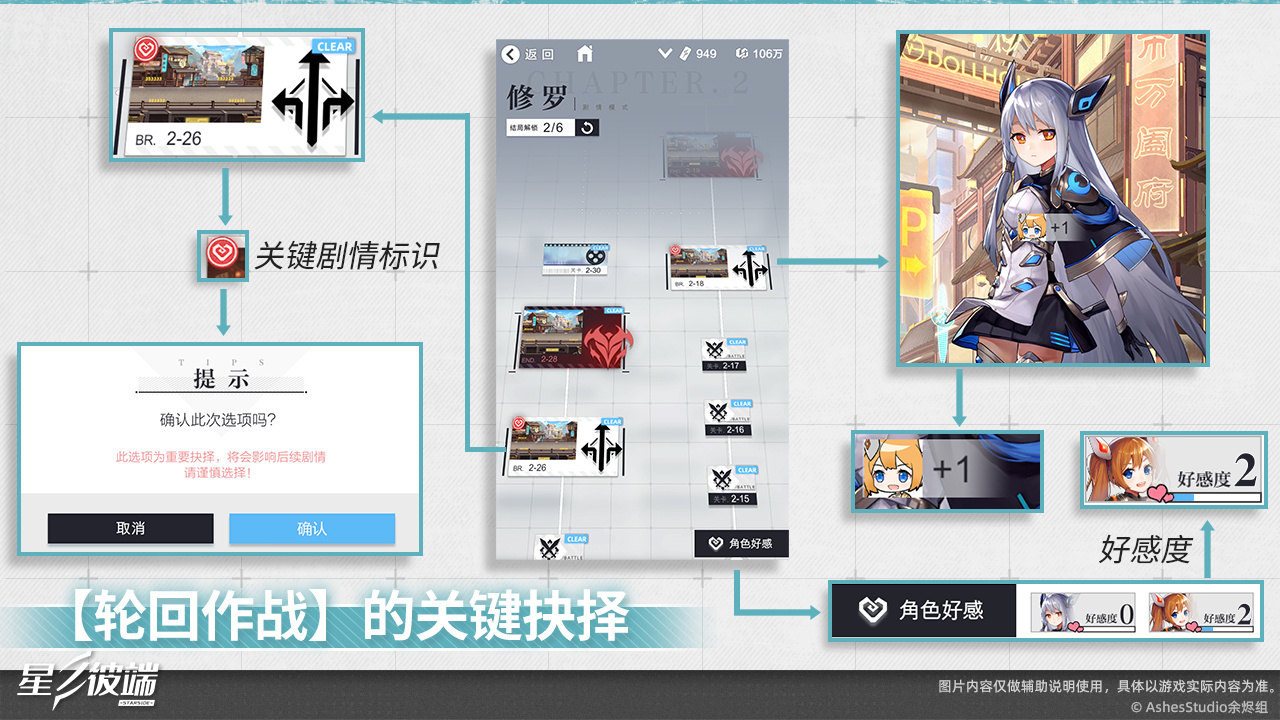Open the 角色好感 button on the stage map
Screen dimensions: 1280x720
tap(741, 543)
